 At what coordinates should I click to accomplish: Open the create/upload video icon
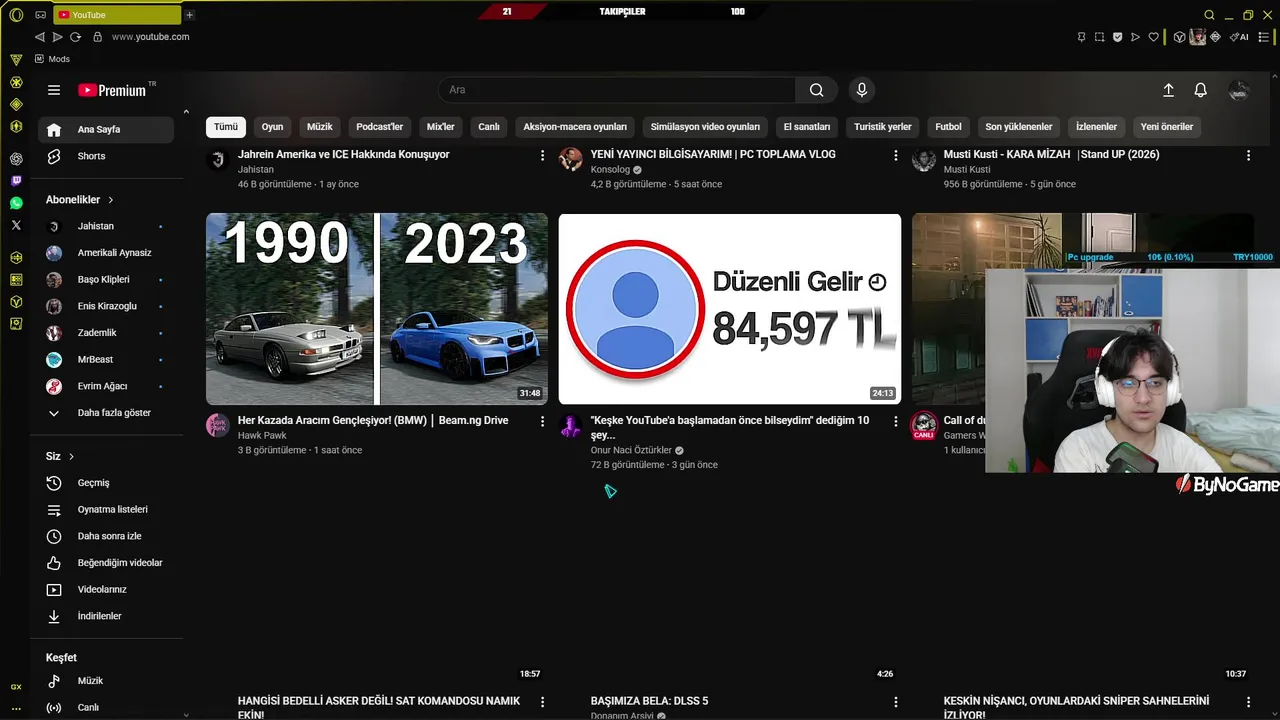(1168, 90)
